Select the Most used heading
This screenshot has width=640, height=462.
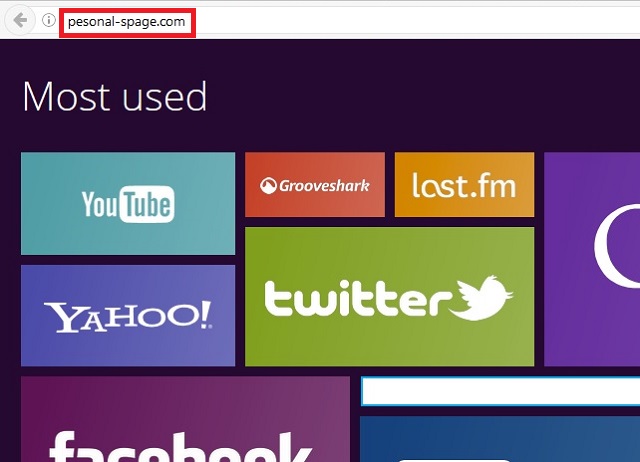[115, 96]
